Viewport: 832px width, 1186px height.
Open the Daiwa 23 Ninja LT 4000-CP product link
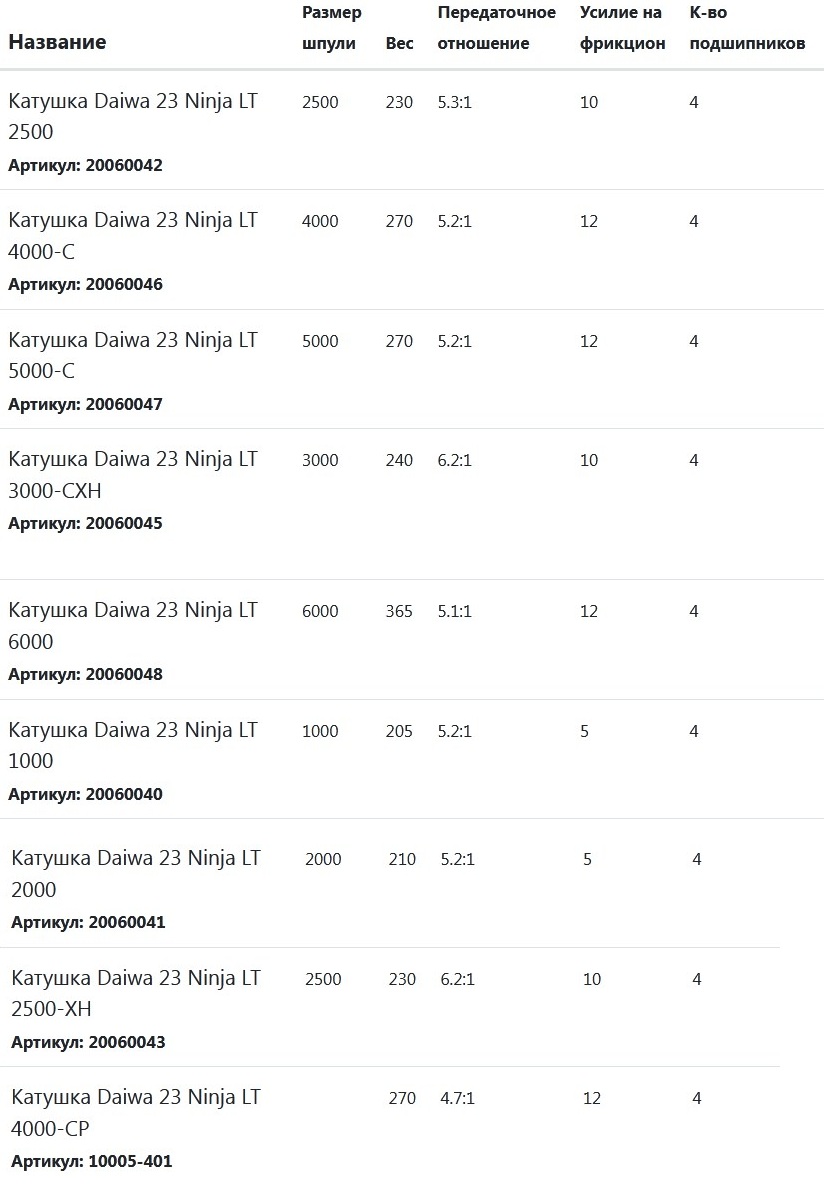coord(135,1113)
